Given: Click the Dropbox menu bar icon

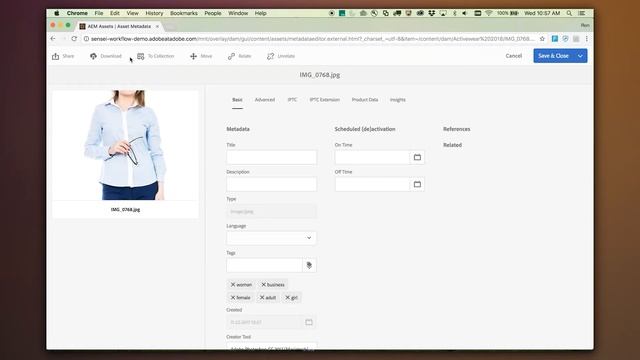Looking at the screenshot, I should point(431,13).
